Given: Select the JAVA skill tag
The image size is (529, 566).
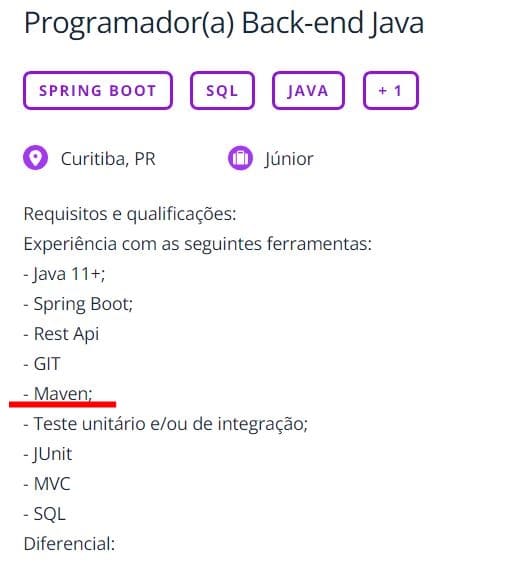Looking at the screenshot, I should coord(308,90).
